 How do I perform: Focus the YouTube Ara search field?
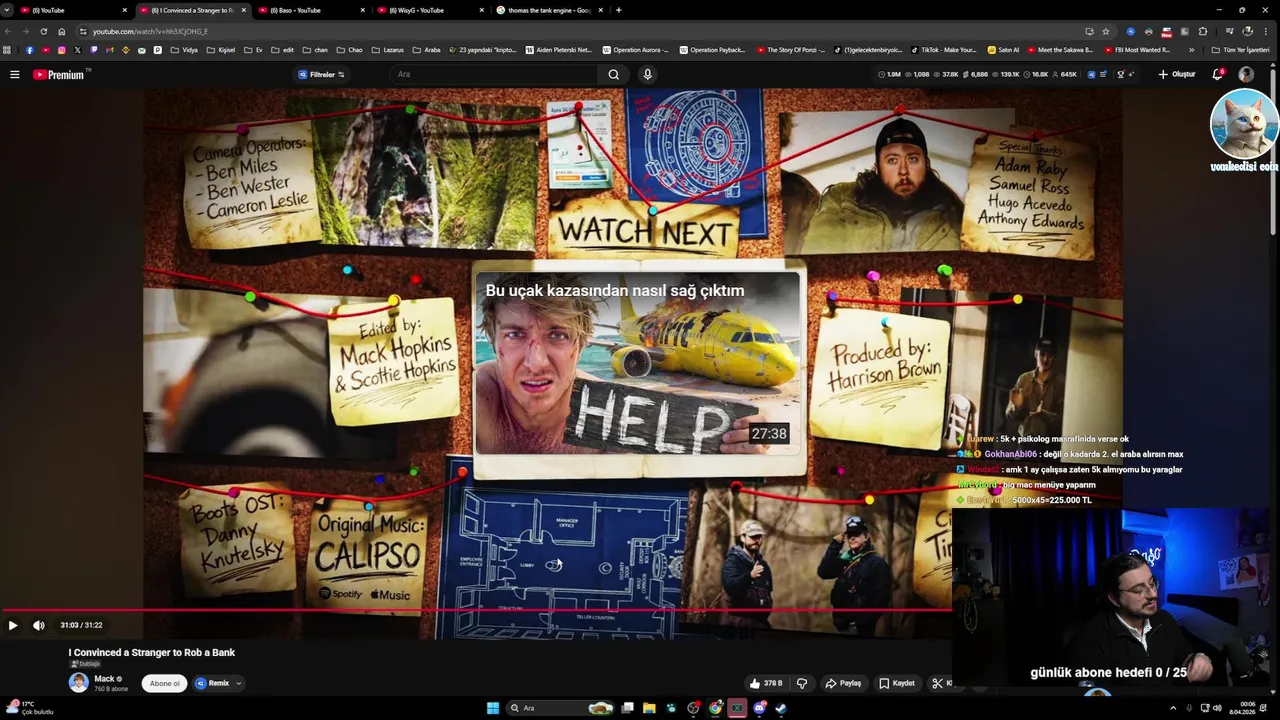[x=495, y=74]
